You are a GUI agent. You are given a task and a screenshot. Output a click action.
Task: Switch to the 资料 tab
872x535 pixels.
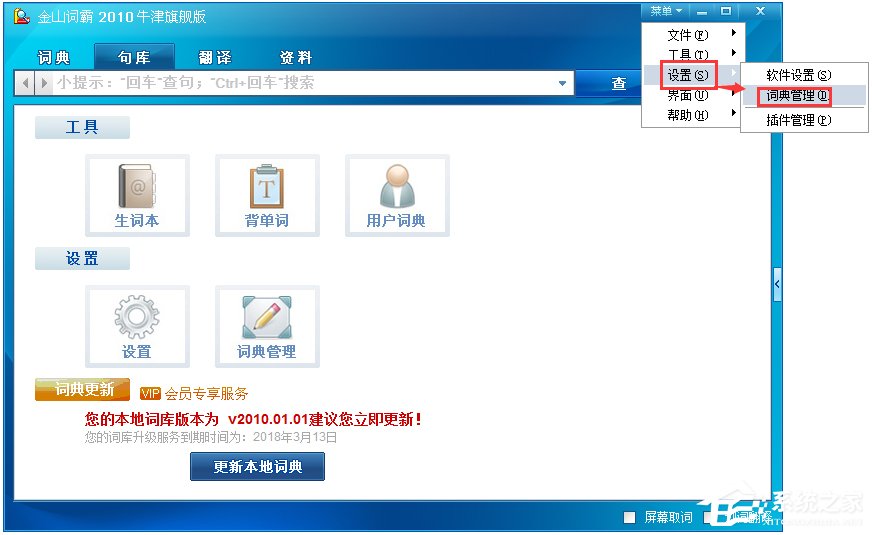[296, 57]
